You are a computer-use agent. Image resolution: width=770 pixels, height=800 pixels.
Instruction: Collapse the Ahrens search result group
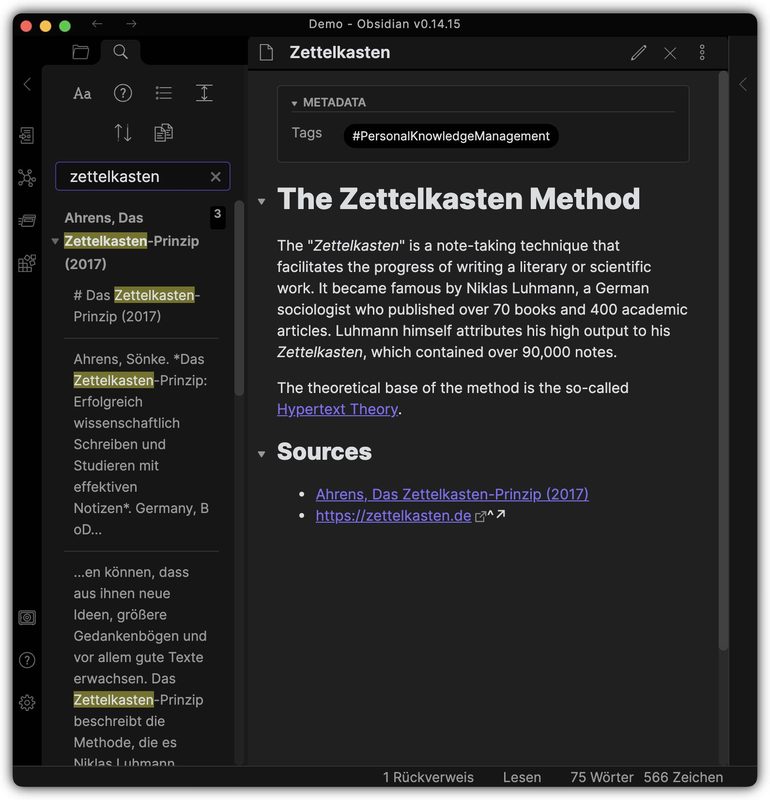pos(55,241)
